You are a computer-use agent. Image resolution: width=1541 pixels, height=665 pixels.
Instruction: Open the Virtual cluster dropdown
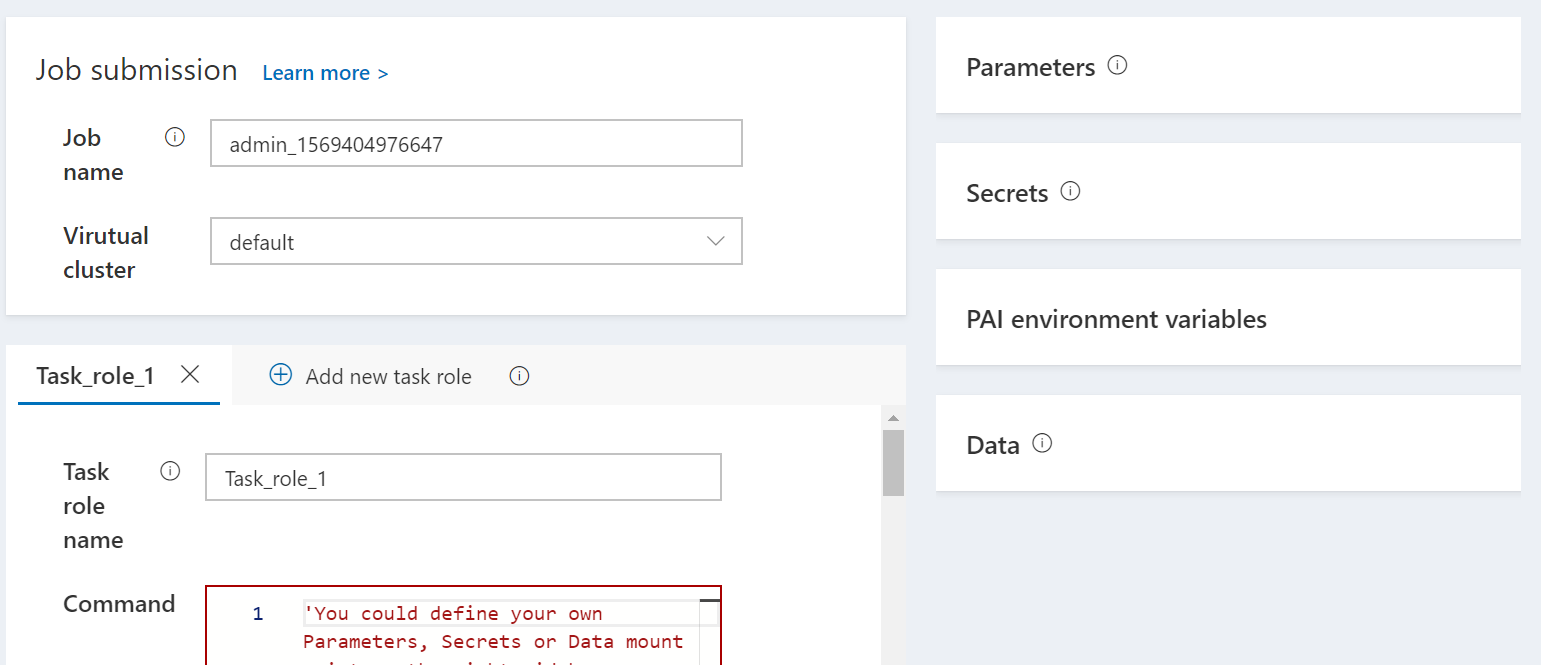pyautogui.click(x=476, y=241)
